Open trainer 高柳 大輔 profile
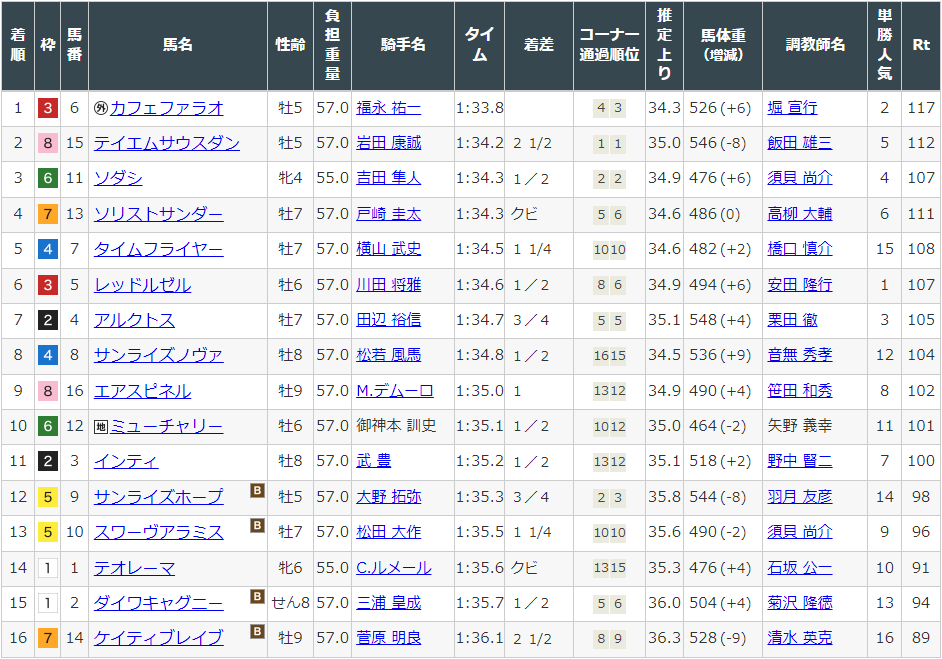 click(x=800, y=214)
